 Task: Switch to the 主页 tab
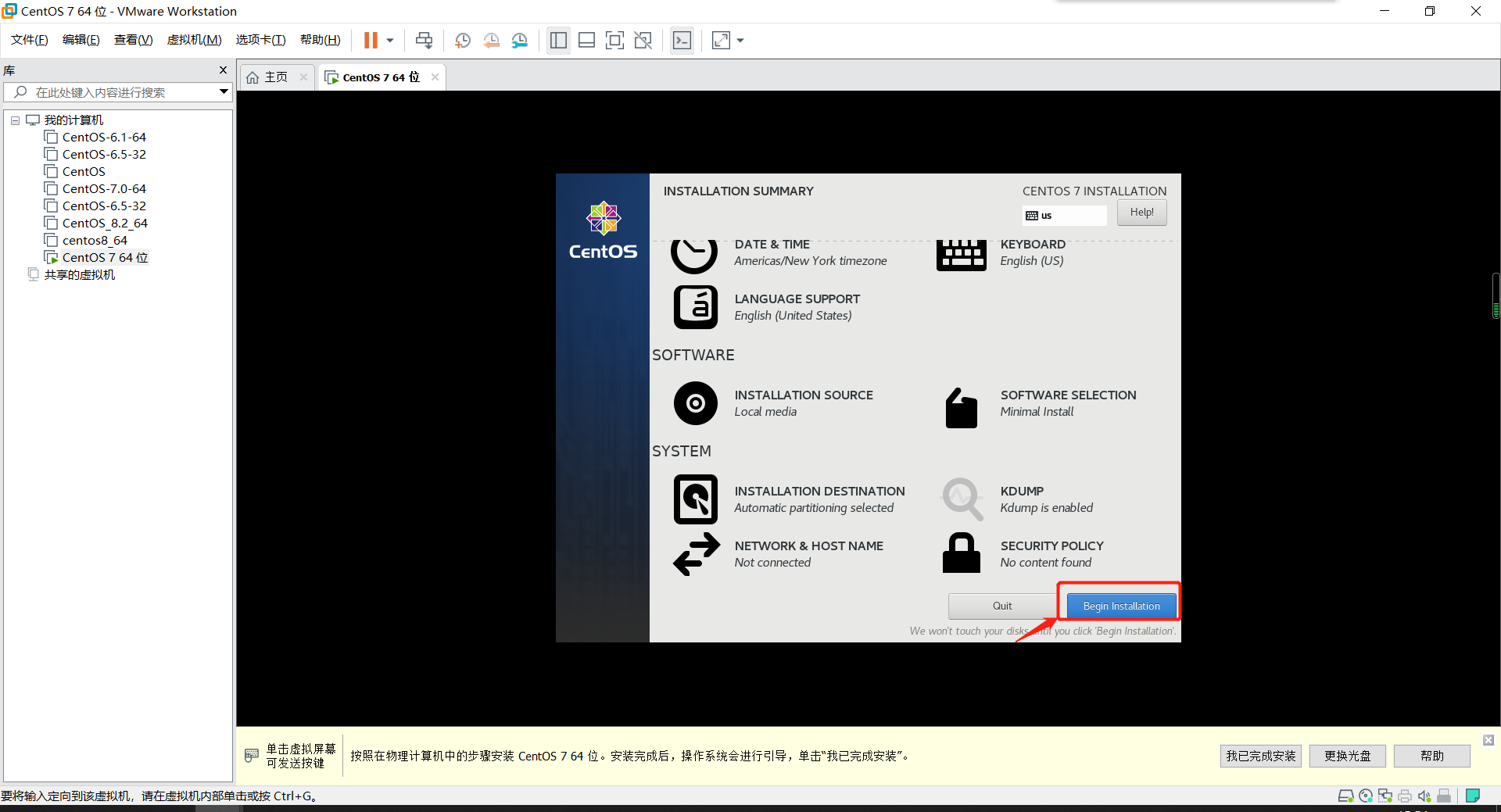[x=272, y=77]
